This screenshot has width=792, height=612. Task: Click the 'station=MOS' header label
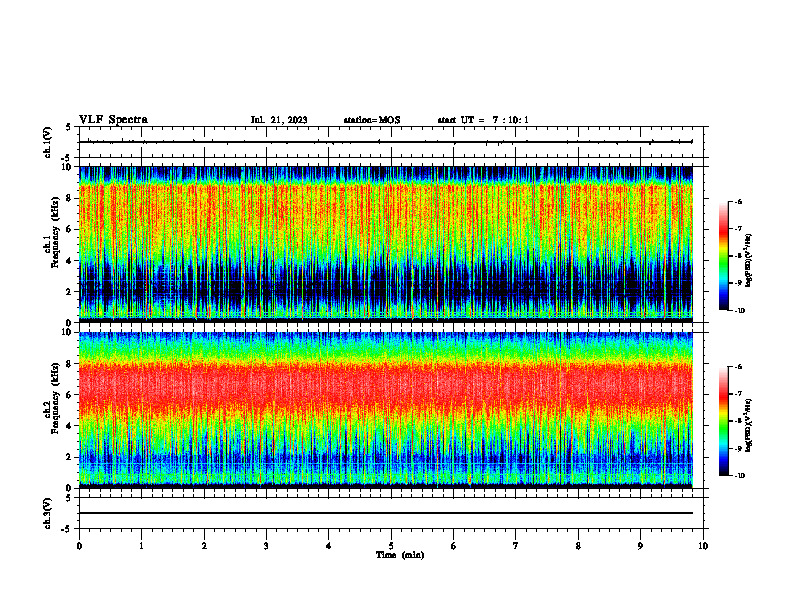(372, 120)
